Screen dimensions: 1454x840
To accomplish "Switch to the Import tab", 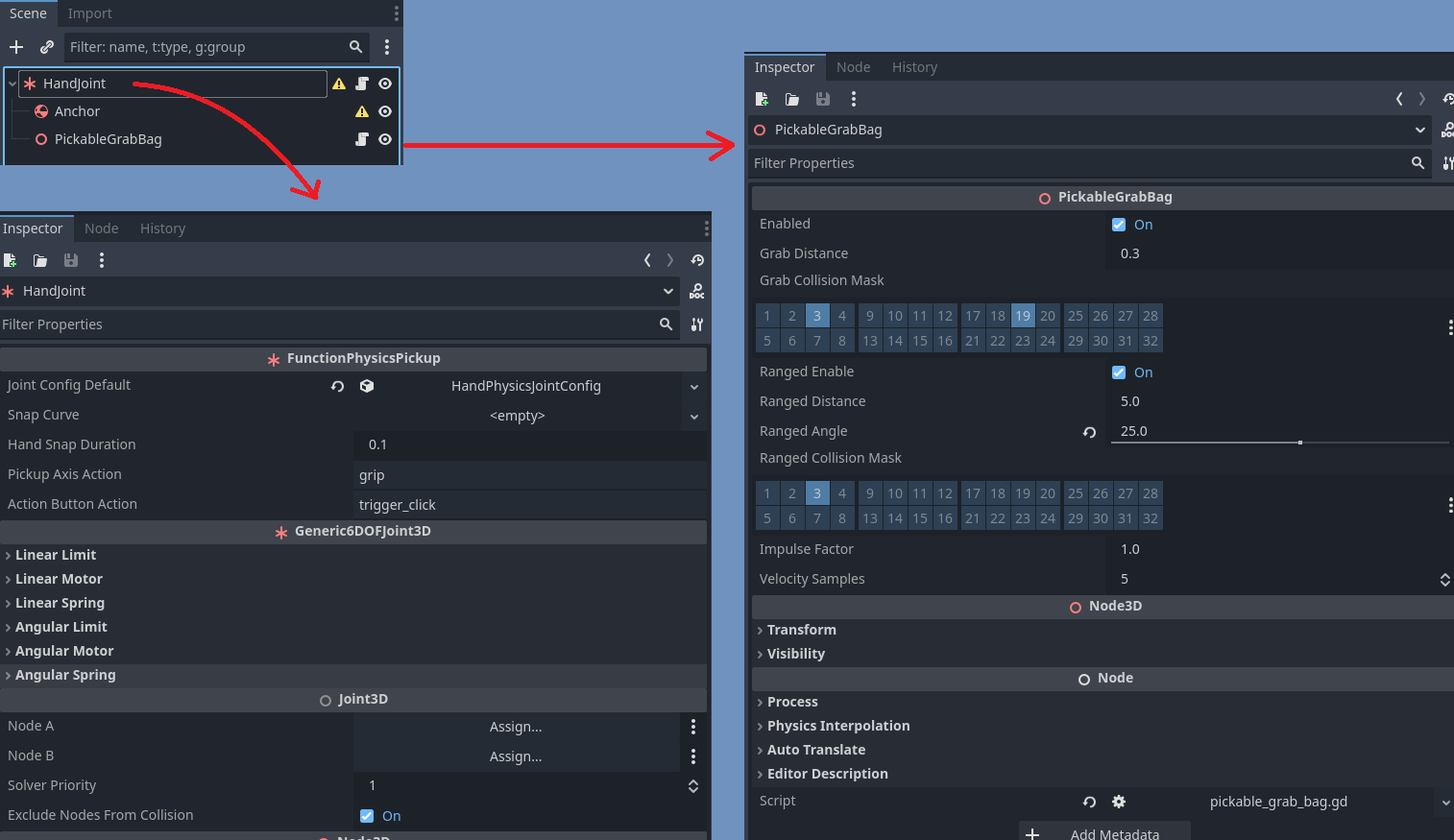I will [89, 13].
